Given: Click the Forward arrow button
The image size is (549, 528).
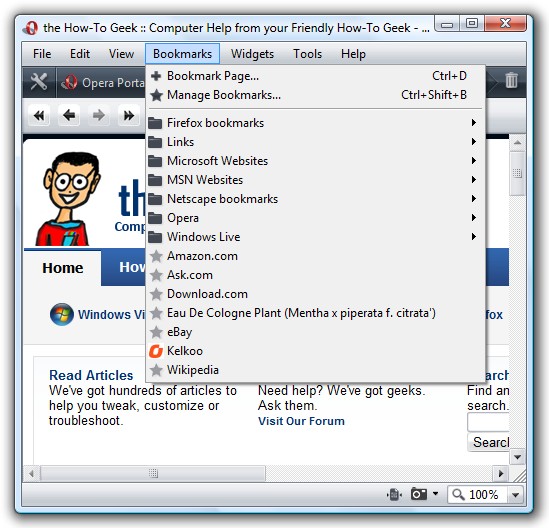Looking at the screenshot, I should [99, 115].
